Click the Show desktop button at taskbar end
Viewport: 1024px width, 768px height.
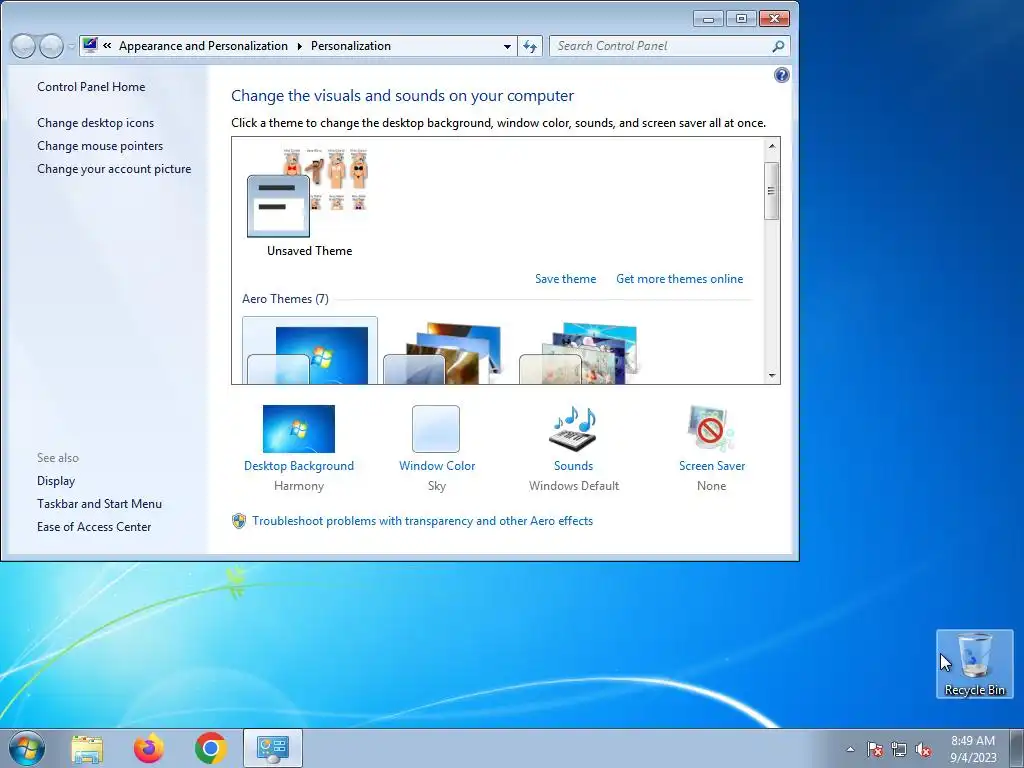click(1017, 748)
